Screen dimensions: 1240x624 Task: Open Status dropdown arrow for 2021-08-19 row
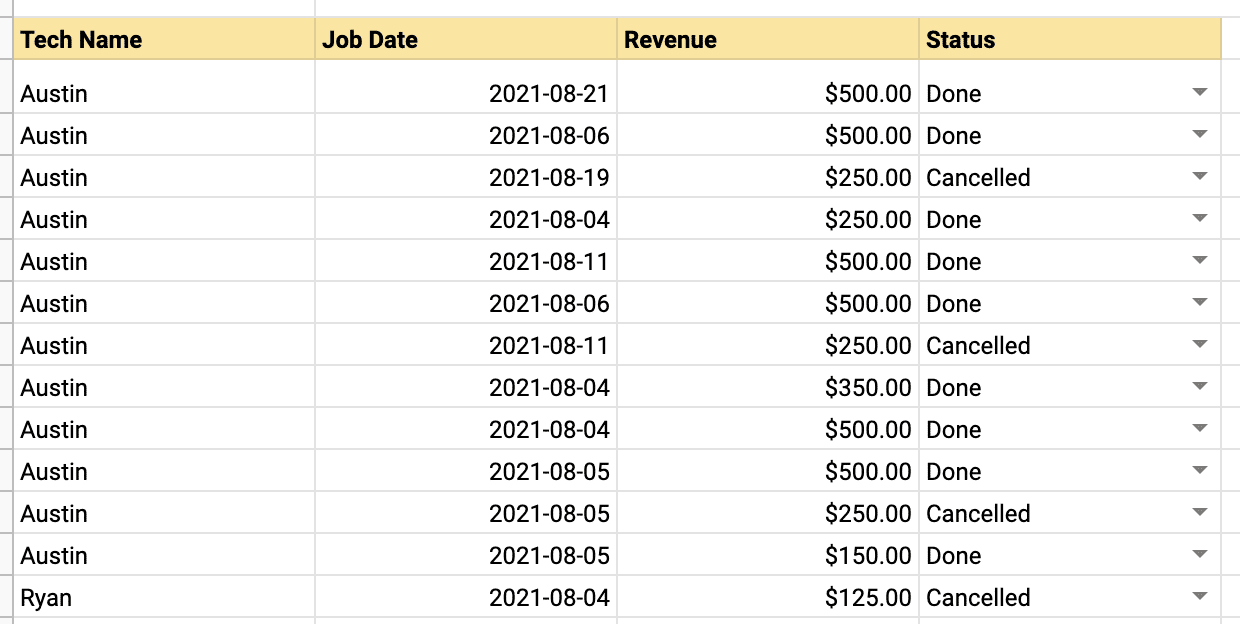click(1200, 177)
